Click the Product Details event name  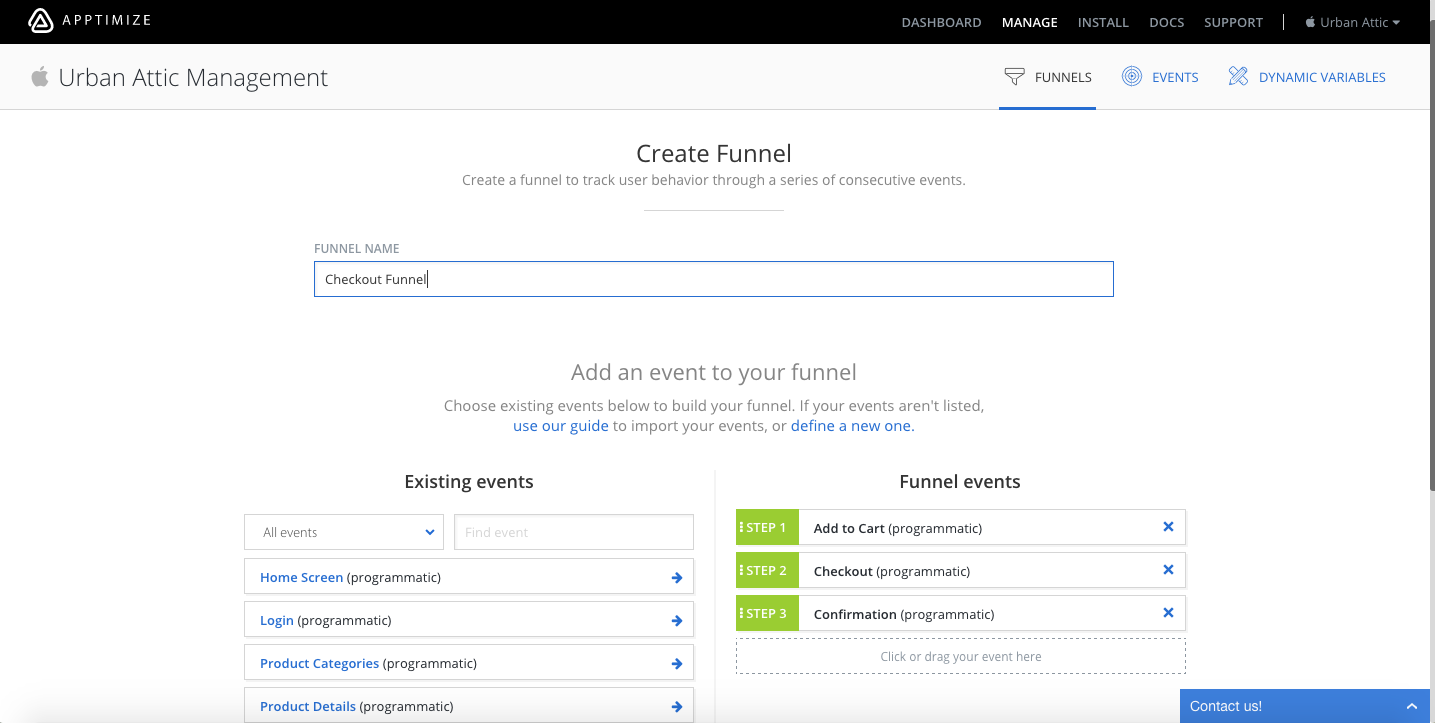(308, 706)
